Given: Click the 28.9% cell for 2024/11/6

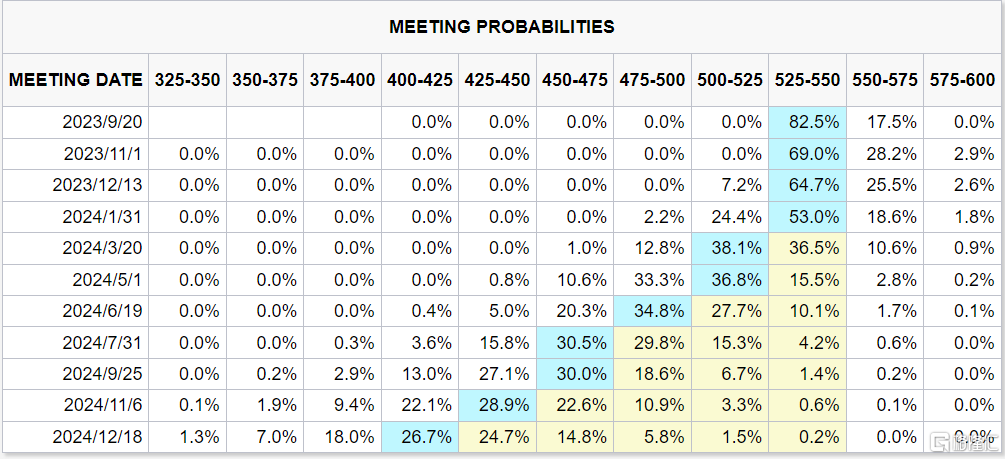Looking at the screenshot, I should pos(497,405).
